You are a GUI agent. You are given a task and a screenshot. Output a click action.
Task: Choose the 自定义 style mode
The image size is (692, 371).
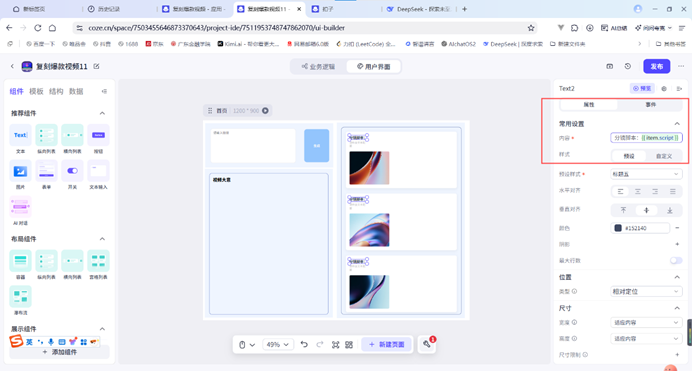click(x=664, y=156)
